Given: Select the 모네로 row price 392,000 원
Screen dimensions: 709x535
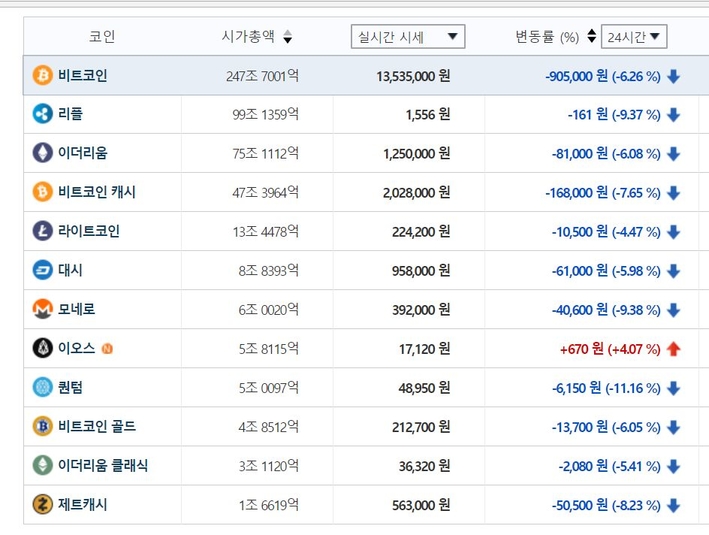Looking at the screenshot, I should click(421, 310).
